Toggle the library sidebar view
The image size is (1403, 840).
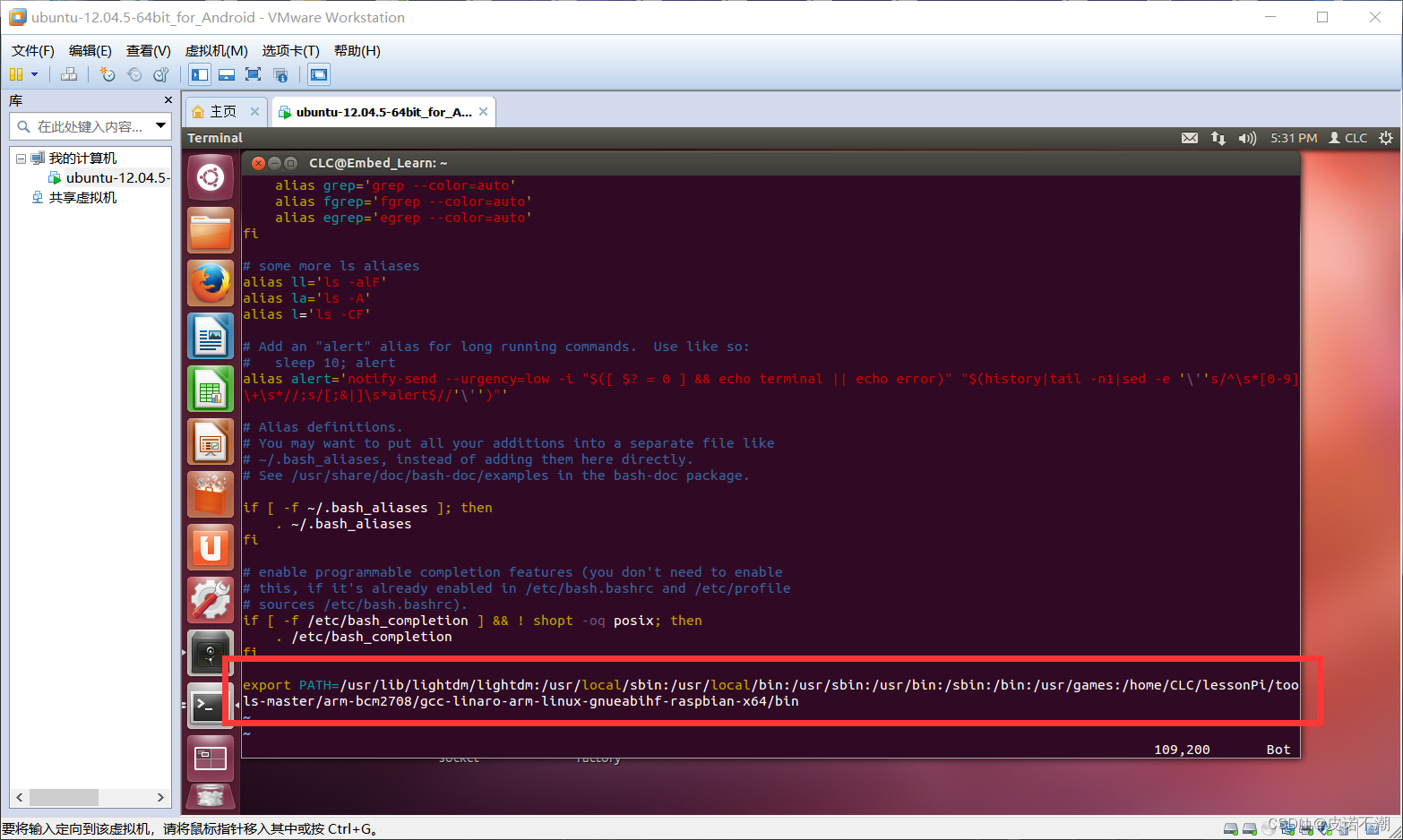[x=200, y=74]
